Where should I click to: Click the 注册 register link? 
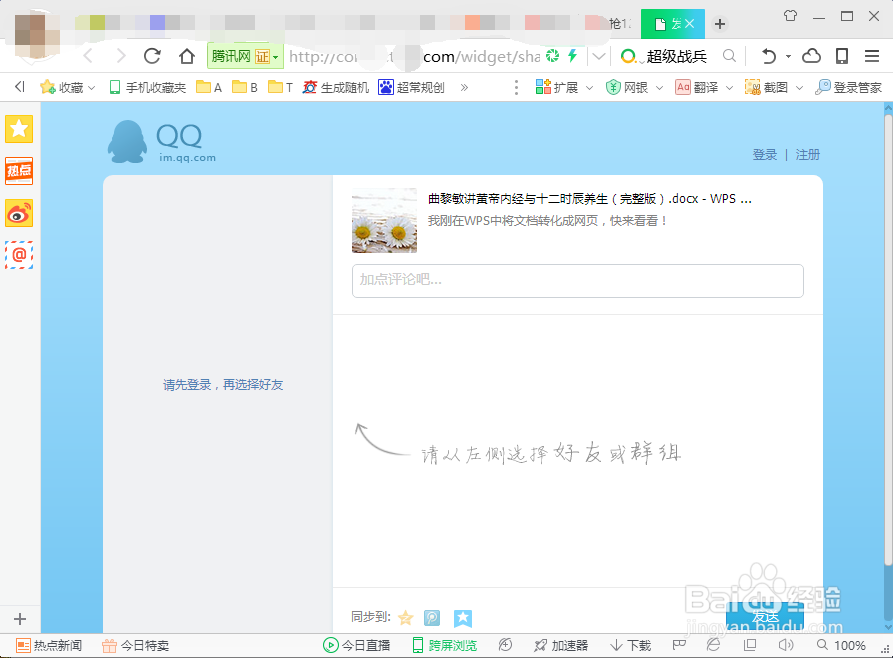click(x=808, y=154)
